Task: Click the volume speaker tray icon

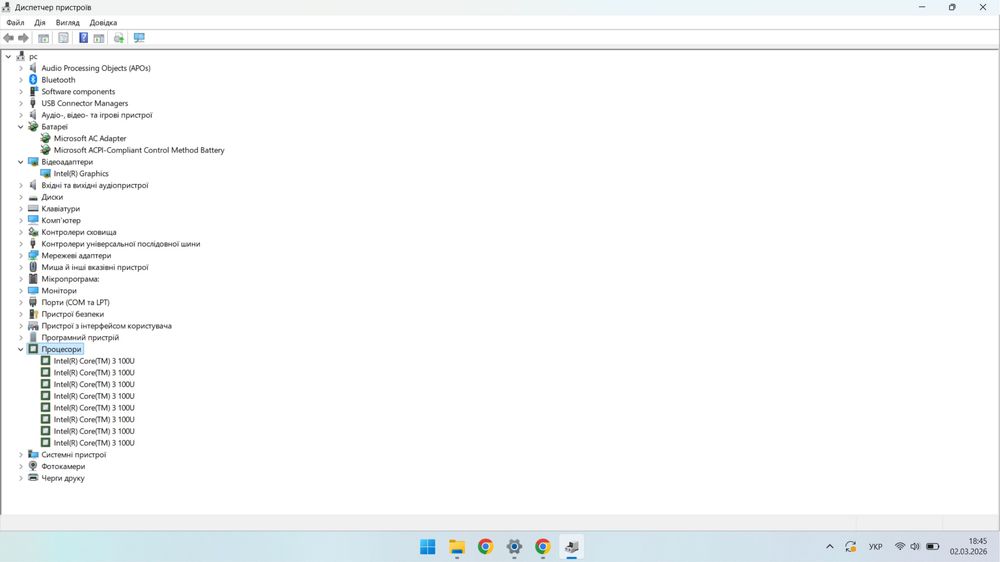Action: pyautogui.click(x=915, y=547)
